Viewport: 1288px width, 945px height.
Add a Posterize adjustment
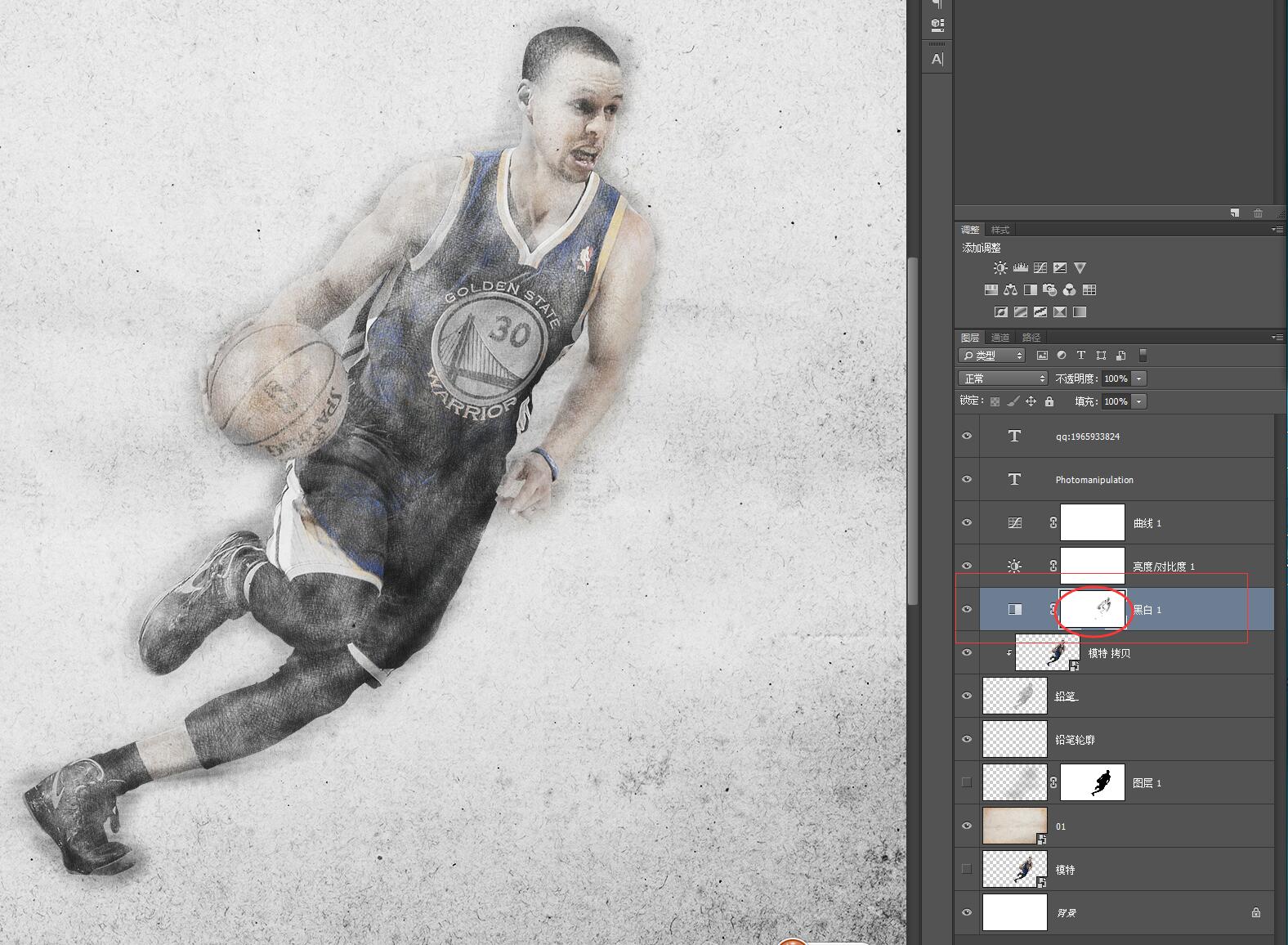[x=1021, y=311]
